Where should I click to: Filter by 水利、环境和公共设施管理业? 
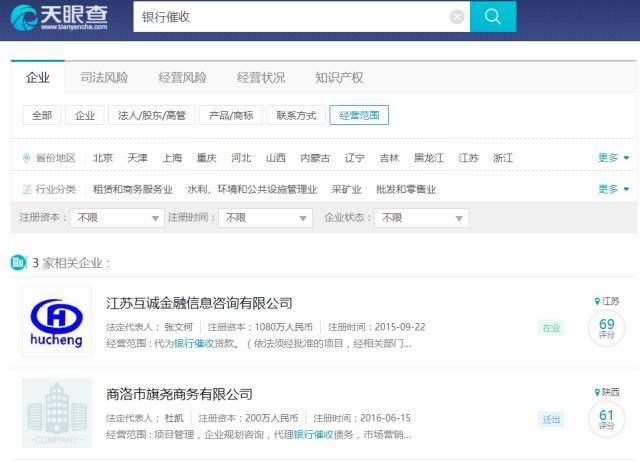[x=252, y=189]
